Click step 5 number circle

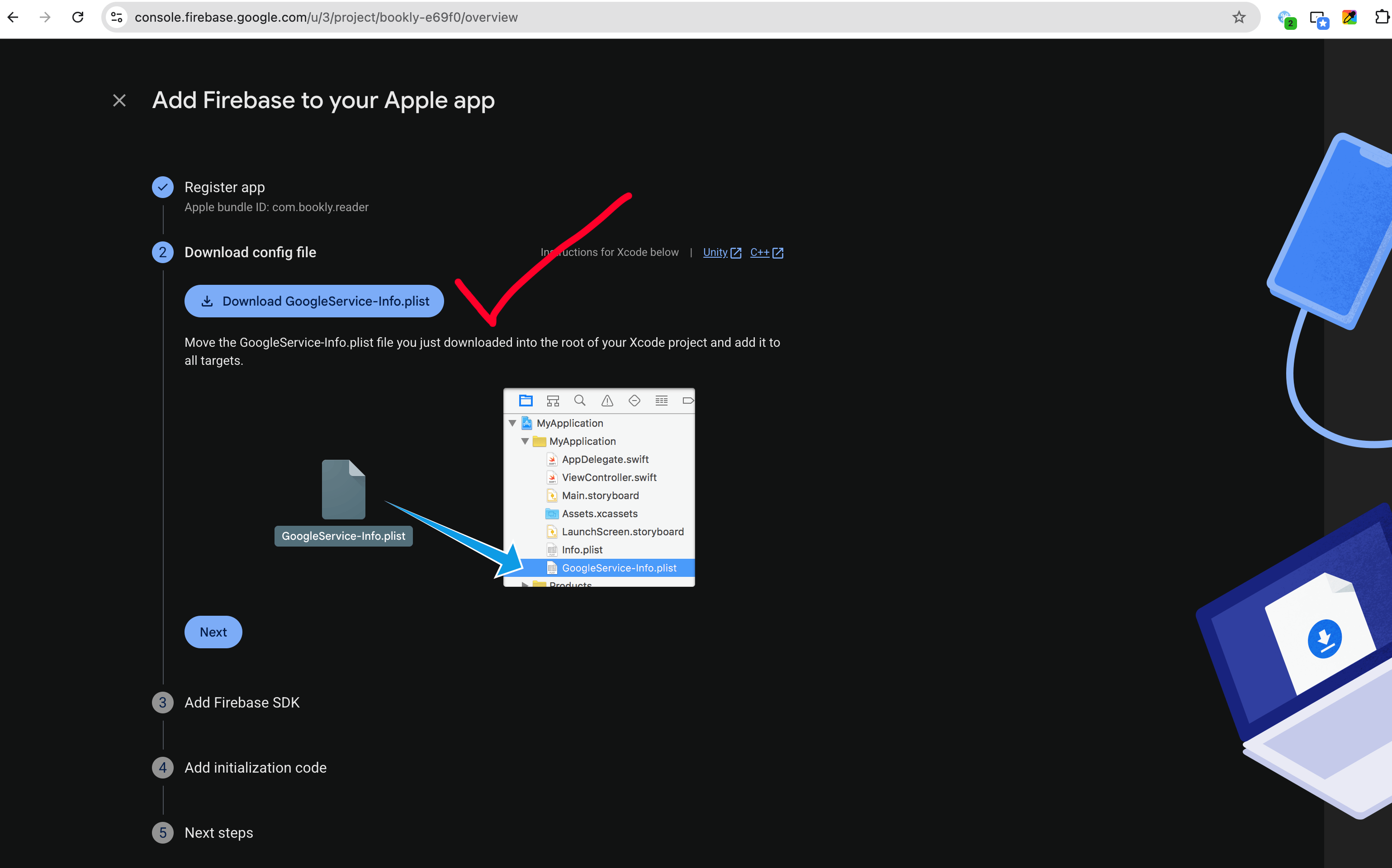tap(162, 833)
